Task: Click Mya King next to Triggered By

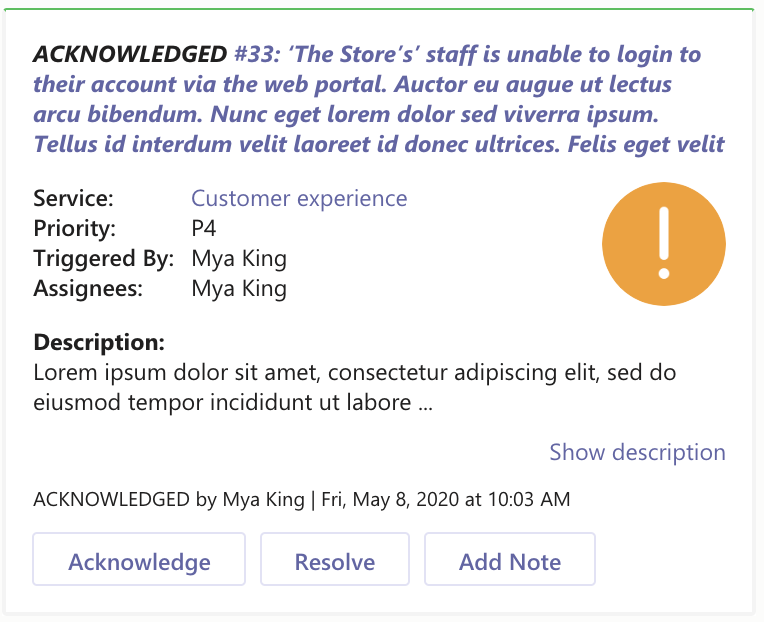Action: coord(238,259)
